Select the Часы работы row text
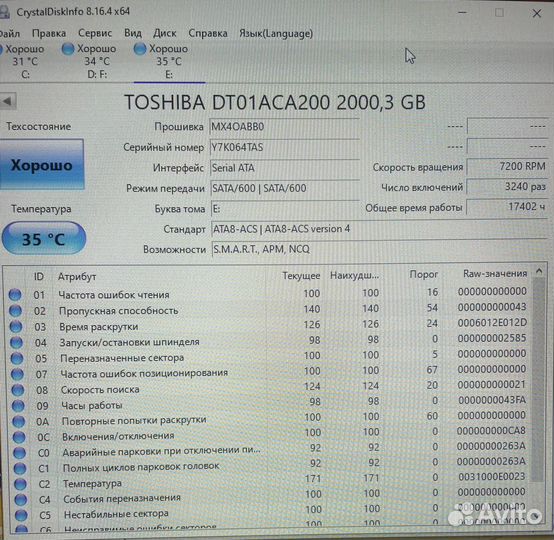 point(92,405)
